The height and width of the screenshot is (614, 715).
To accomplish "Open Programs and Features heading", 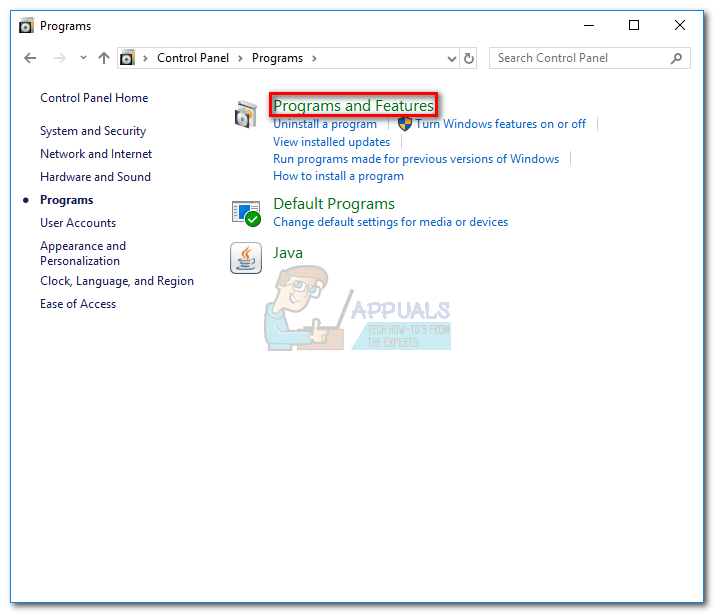I will [x=353, y=105].
